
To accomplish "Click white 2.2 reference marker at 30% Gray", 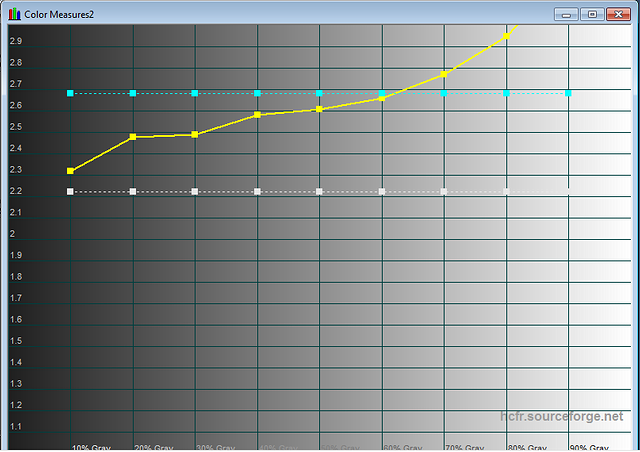I will click(x=195, y=191).
